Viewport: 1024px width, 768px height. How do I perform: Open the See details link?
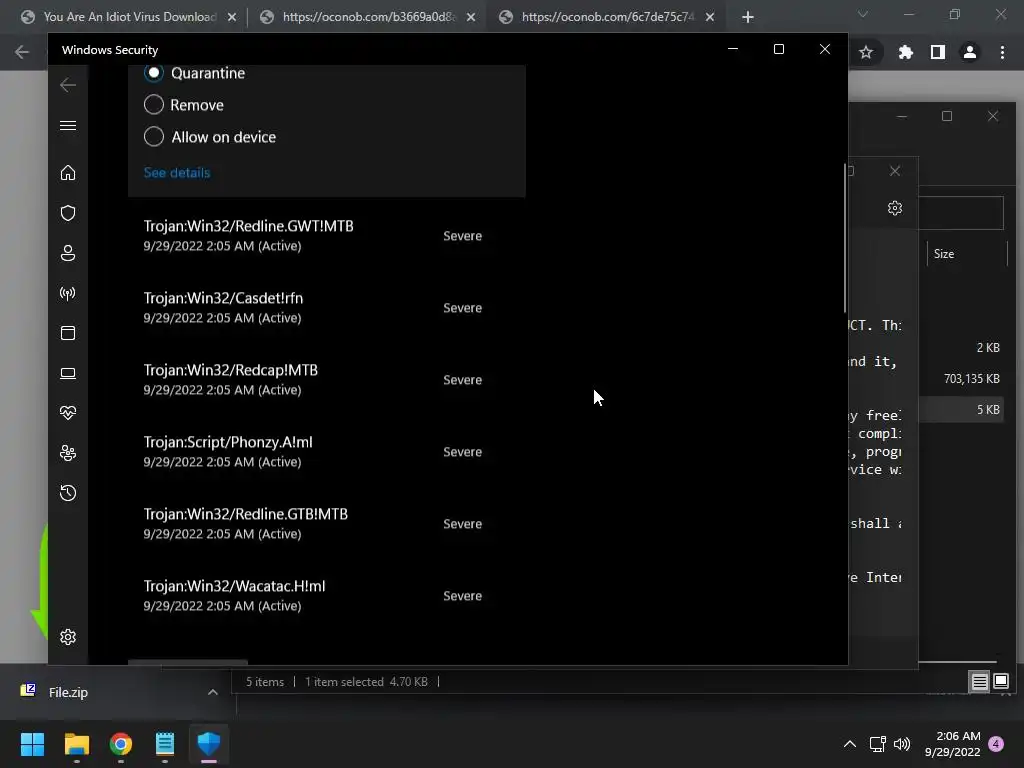177,172
